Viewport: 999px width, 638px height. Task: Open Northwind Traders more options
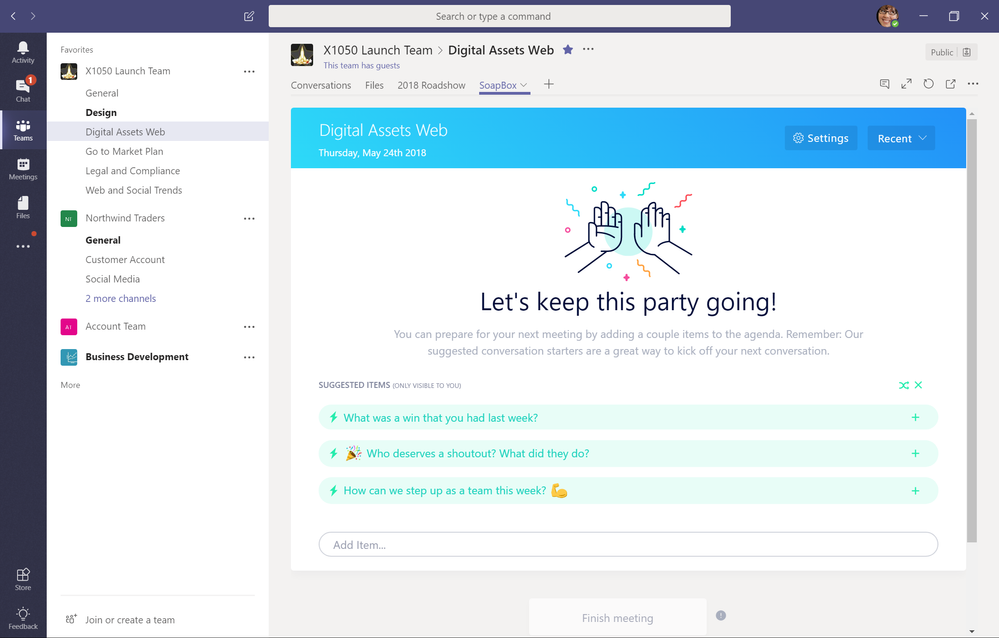point(249,219)
